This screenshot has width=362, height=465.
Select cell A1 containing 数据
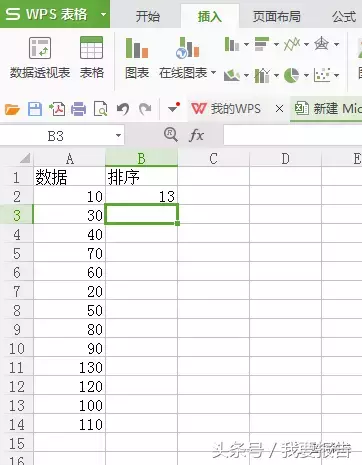(69, 177)
